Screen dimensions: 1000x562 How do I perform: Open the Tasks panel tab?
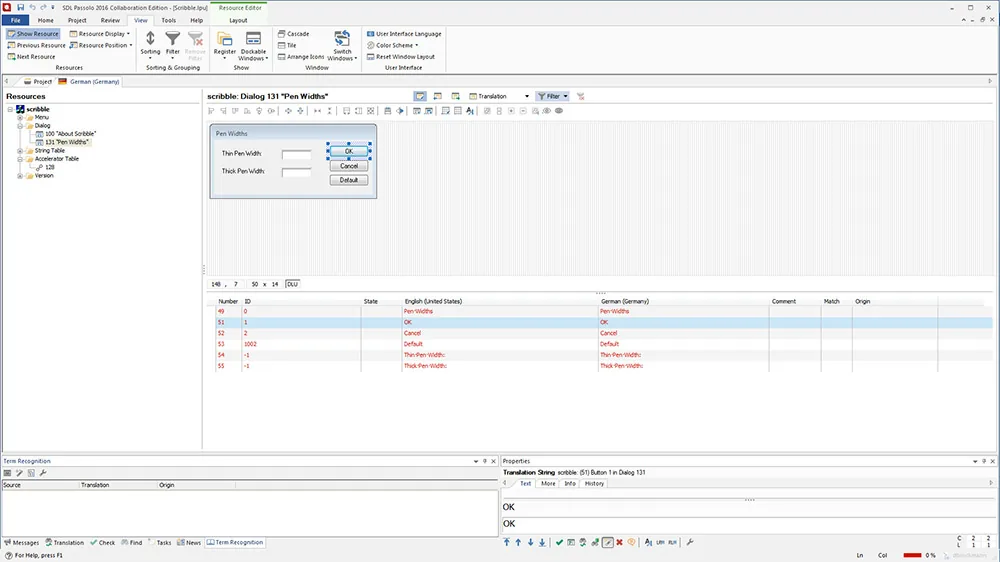(160, 543)
